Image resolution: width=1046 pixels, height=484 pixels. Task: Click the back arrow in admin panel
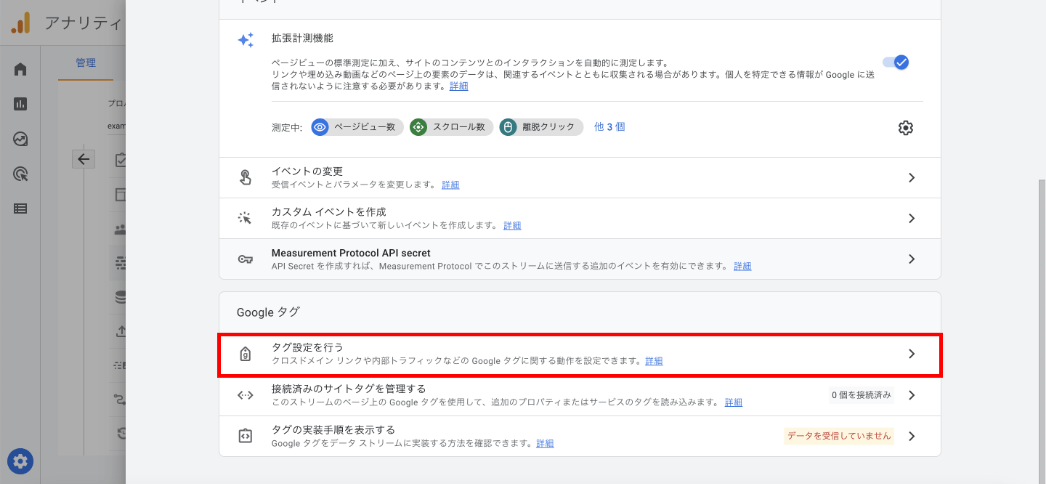click(x=83, y=159)
